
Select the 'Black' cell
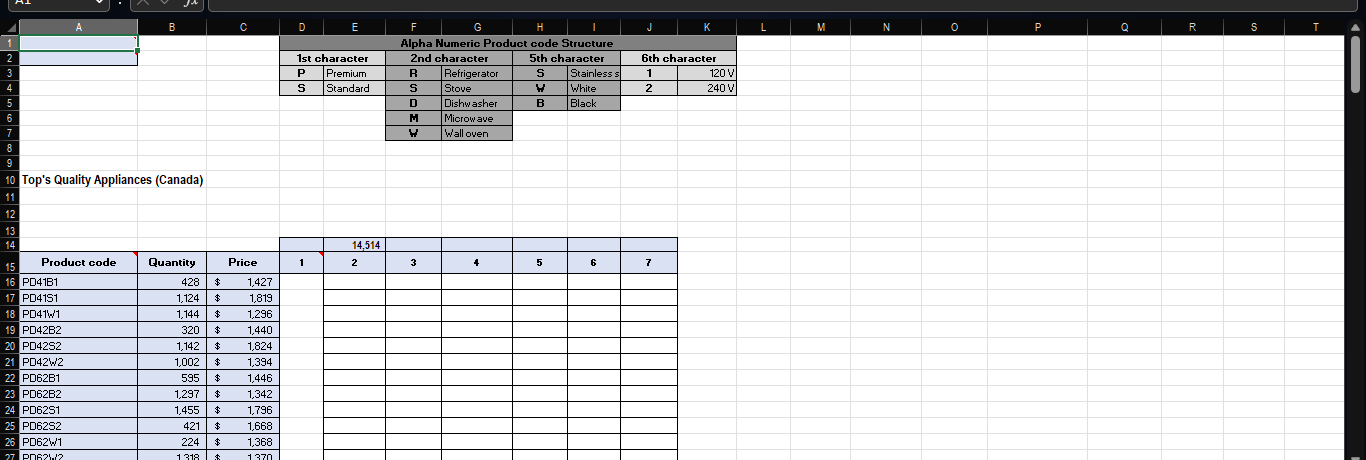594,103
